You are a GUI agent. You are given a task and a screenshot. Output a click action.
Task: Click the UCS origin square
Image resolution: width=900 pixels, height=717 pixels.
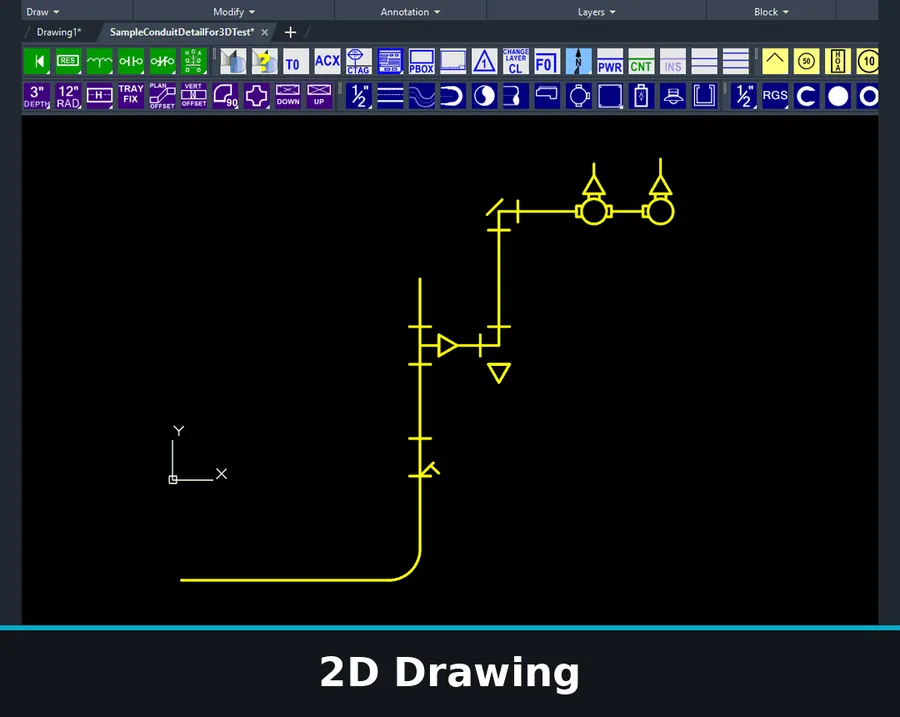tap(173, 479)
